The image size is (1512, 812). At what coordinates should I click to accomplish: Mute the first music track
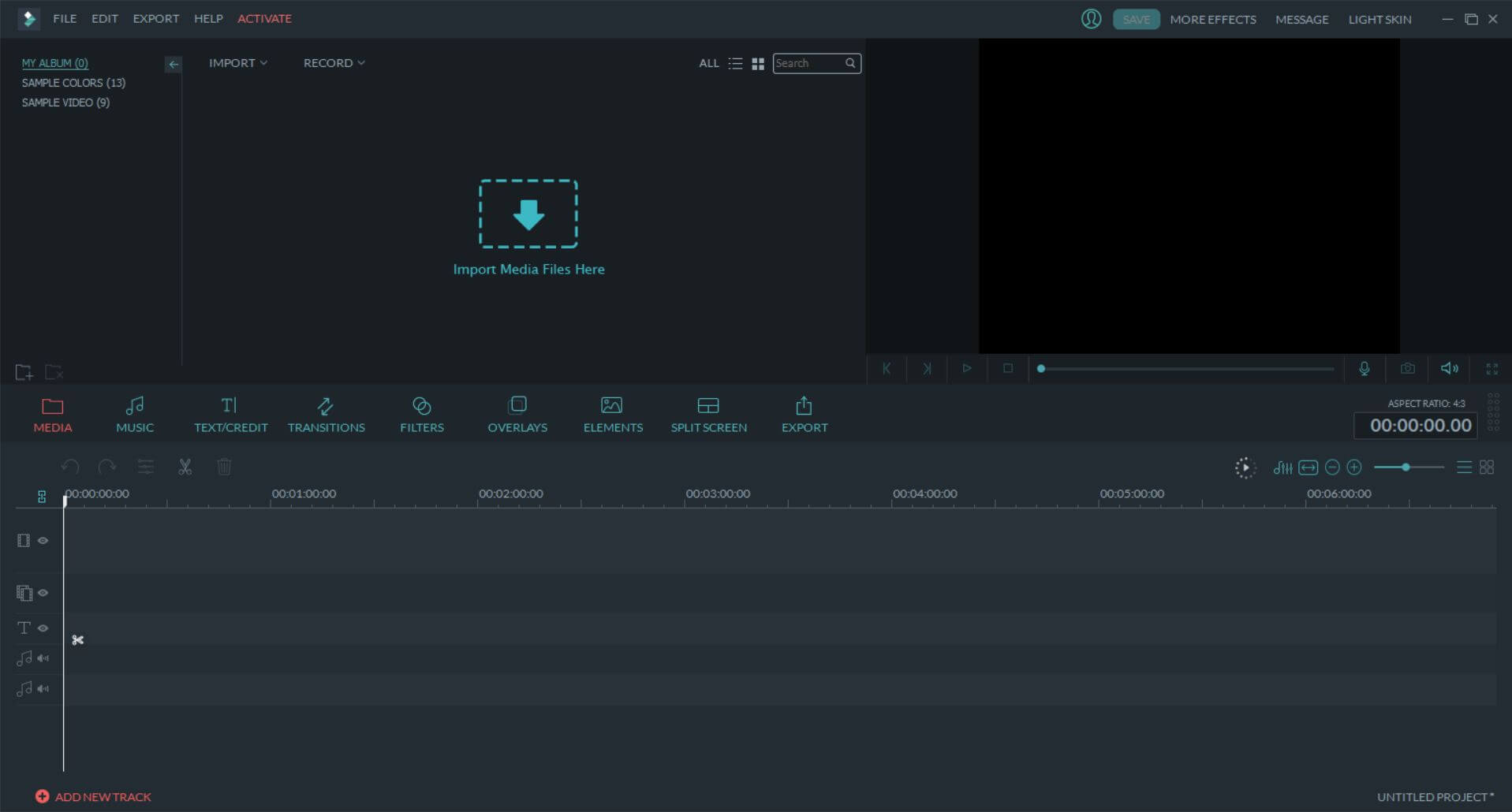(x=43, y=658)
